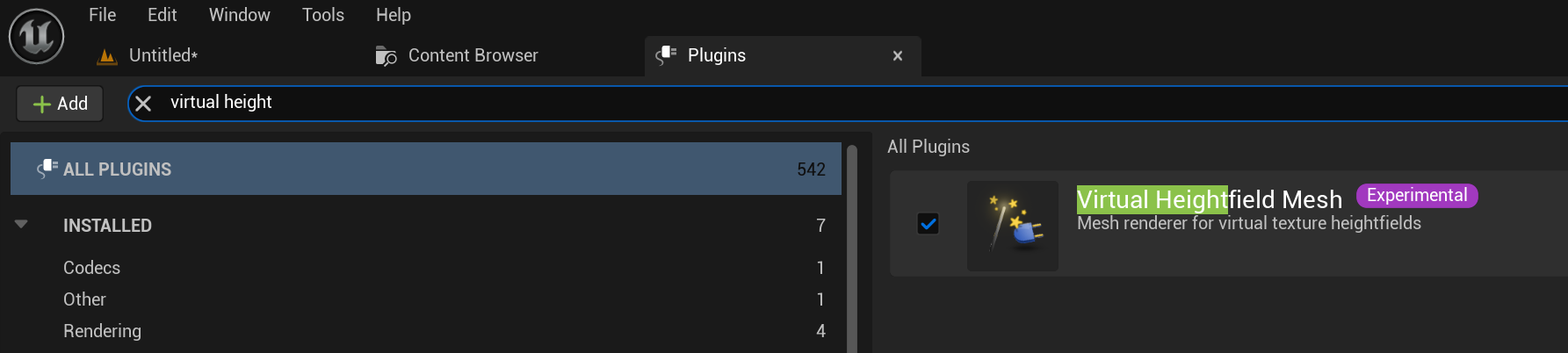Click the Add plugin button
1568x353 pixels.
[x=60, y=104]
